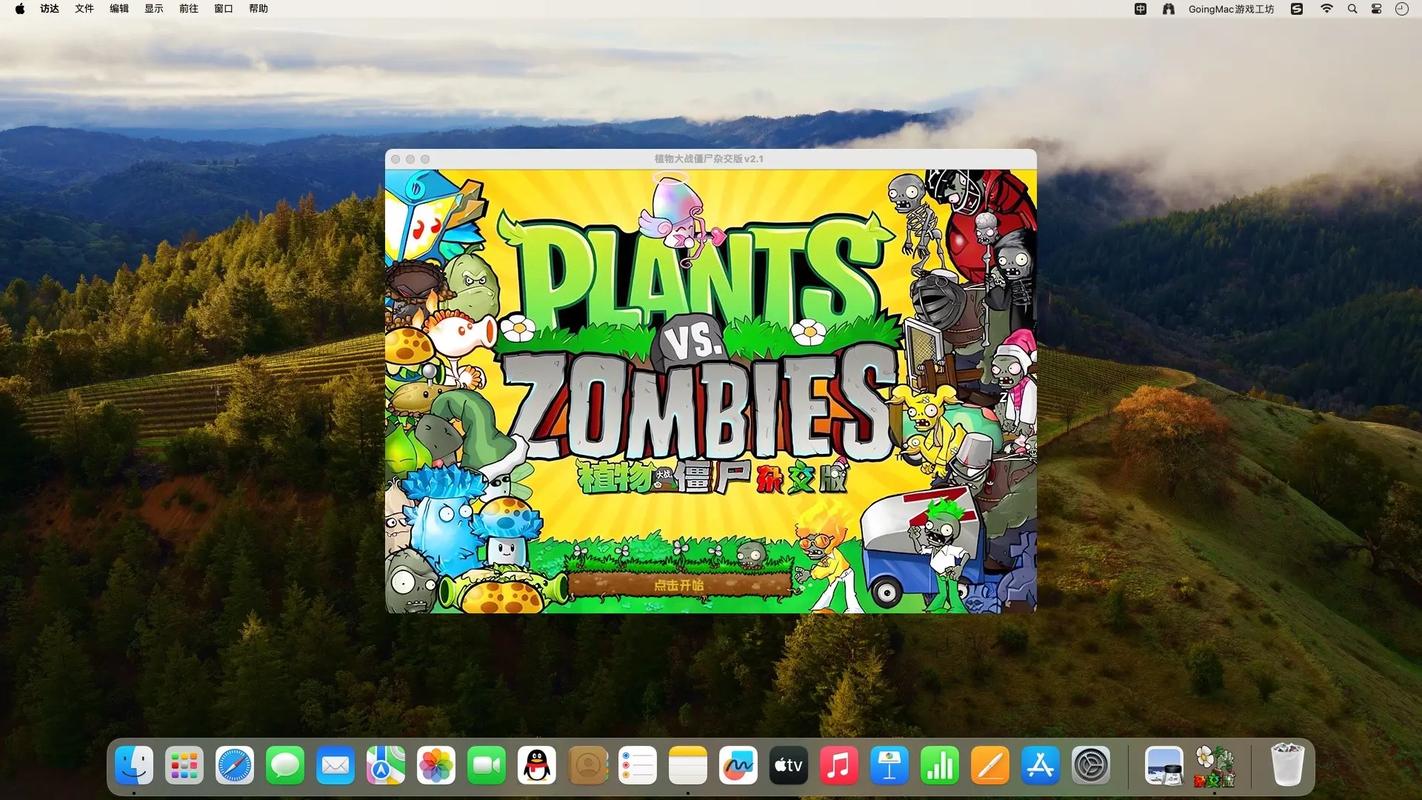This screenshot has height=800, width=1422.
Task: Open the Notes app in Dock
Action: (688, 766)
